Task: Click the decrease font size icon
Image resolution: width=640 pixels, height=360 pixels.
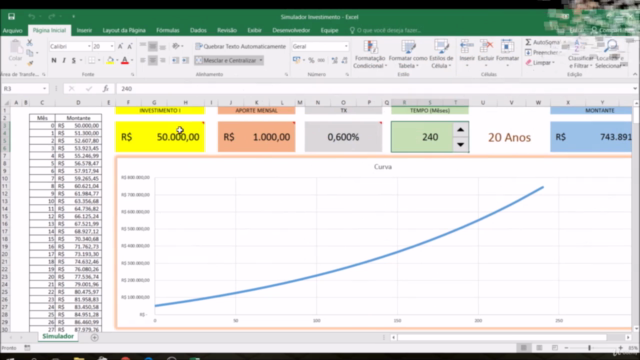Action: click(x=130, y=47)
